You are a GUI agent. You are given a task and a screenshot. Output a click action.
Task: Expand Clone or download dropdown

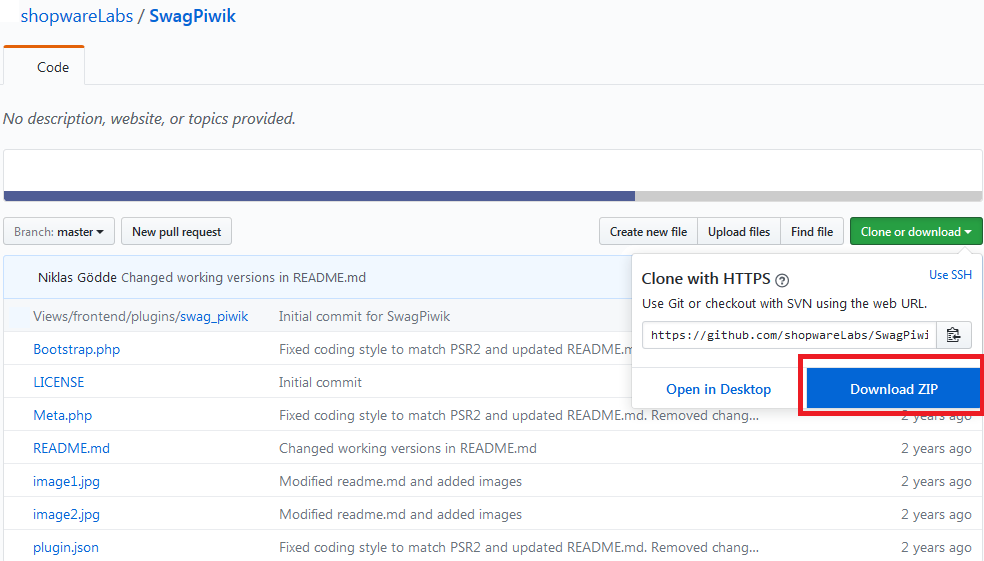[x=916, y=232]
